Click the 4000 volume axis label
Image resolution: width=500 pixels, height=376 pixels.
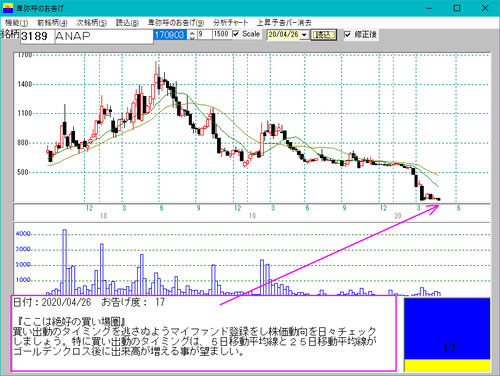pyautogui.click(x=23, y=234)
